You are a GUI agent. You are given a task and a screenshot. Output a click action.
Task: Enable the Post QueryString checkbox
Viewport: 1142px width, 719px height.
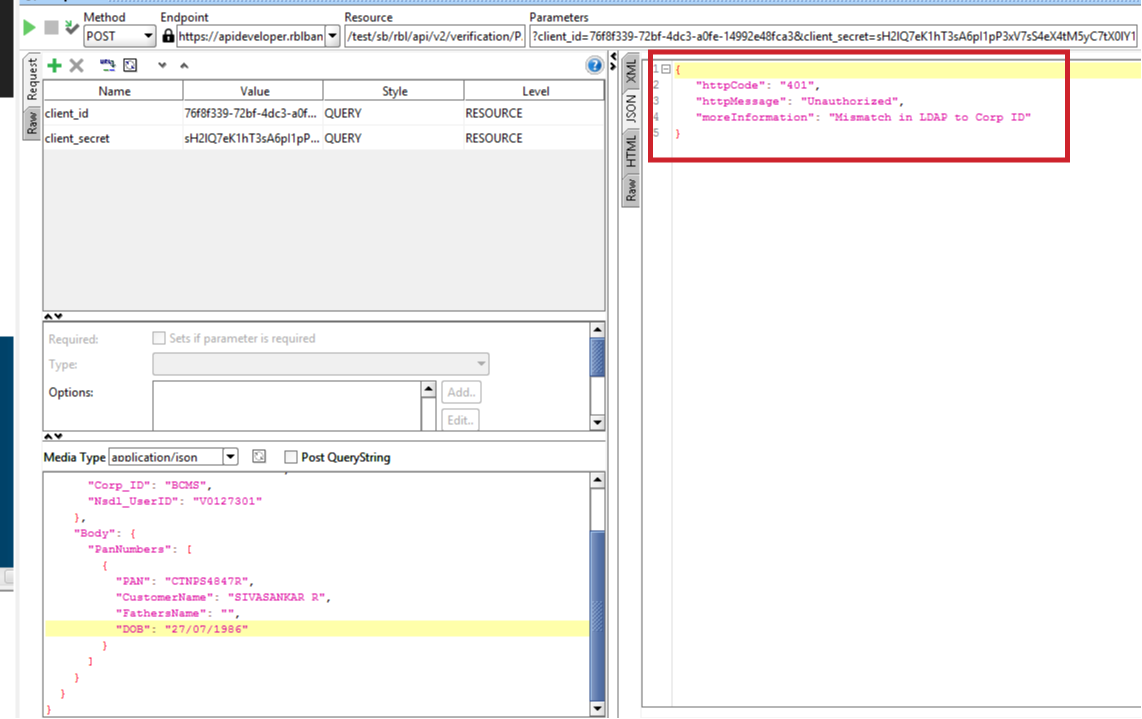291,457
